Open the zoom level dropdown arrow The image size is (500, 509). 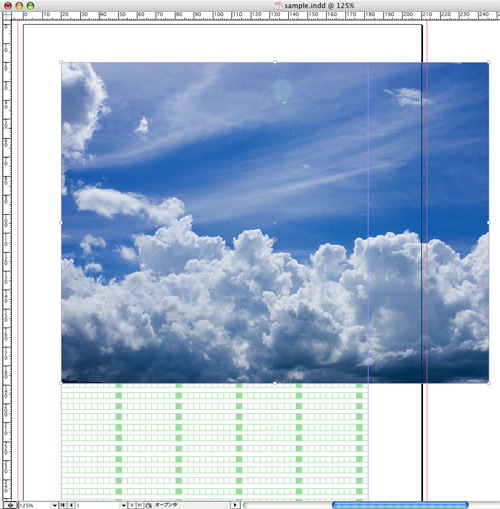click(x=55, y=505)
